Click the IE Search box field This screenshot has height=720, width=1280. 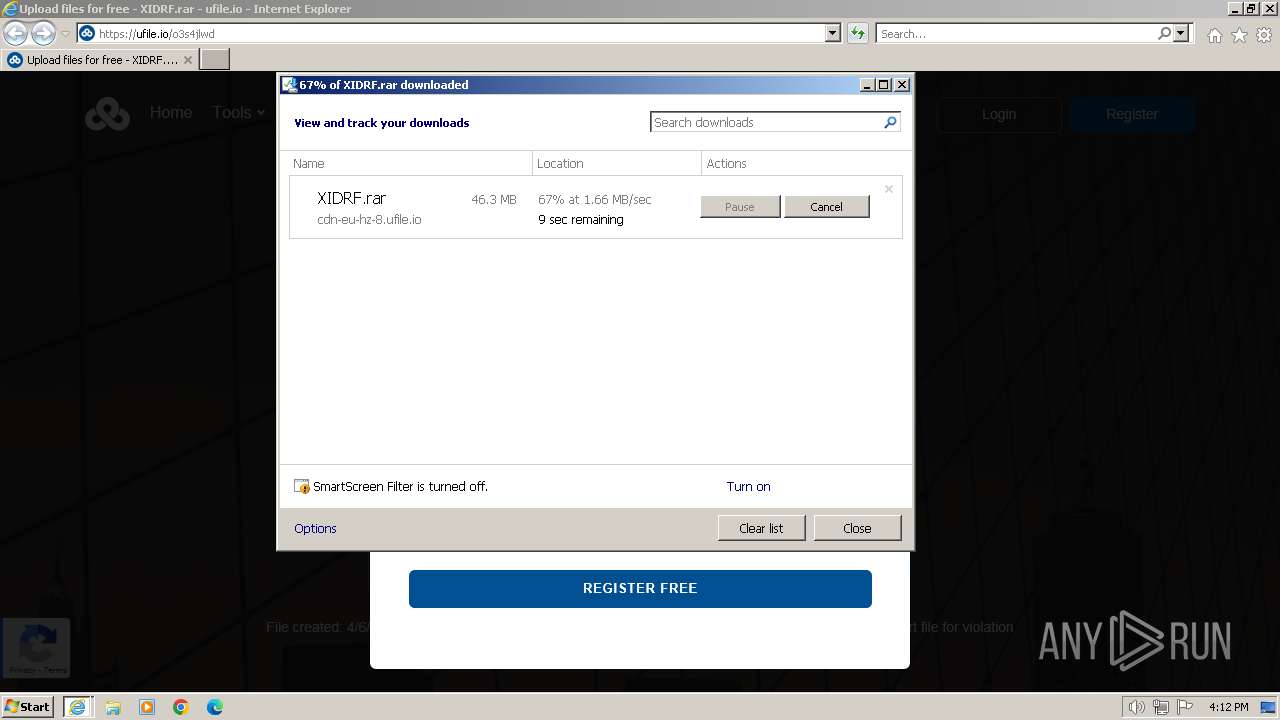pos(1016,33)
